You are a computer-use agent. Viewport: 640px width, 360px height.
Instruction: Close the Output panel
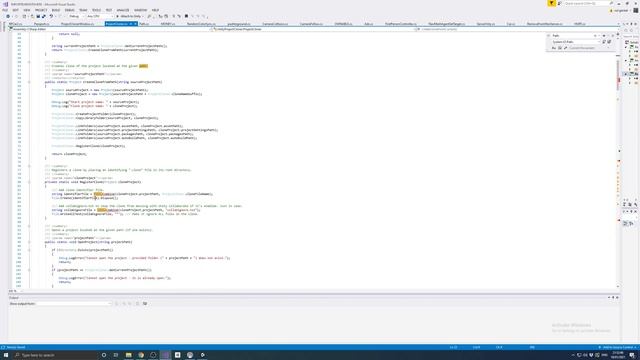pos(617,298)
